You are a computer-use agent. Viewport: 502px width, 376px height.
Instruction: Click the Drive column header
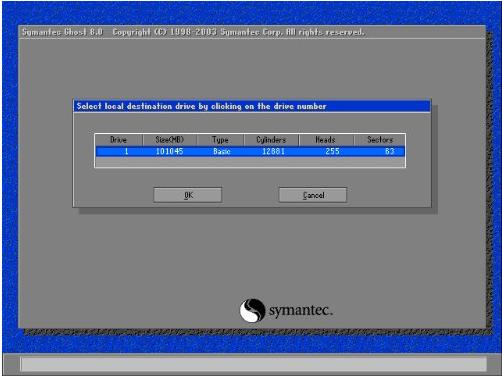click(119, 140)
